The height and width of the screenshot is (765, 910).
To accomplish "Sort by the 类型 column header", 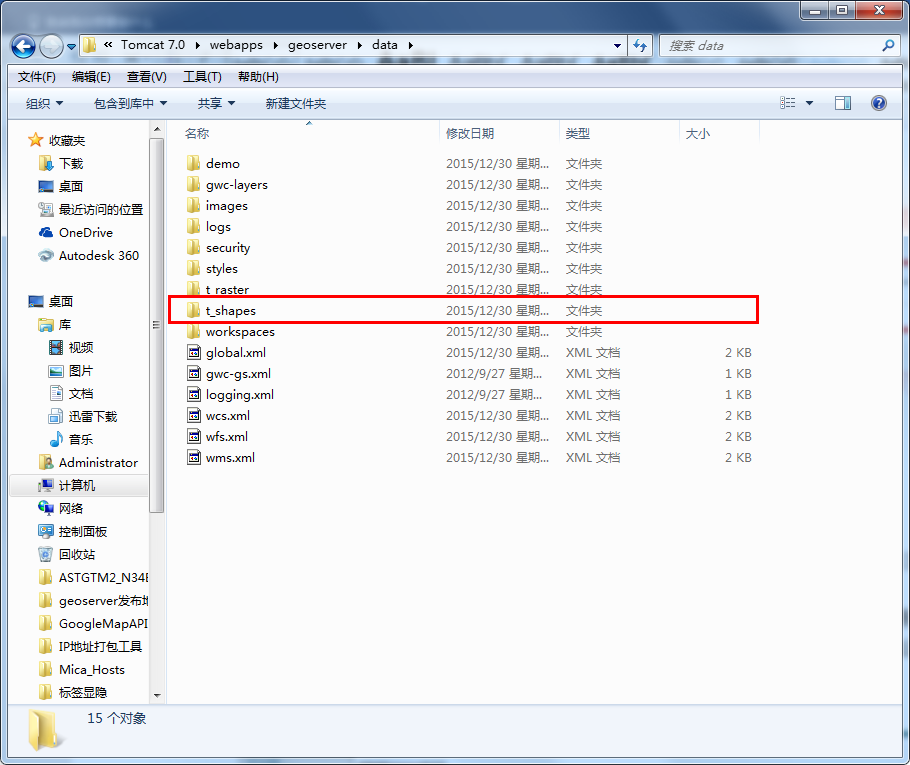I will pos(577,133).
